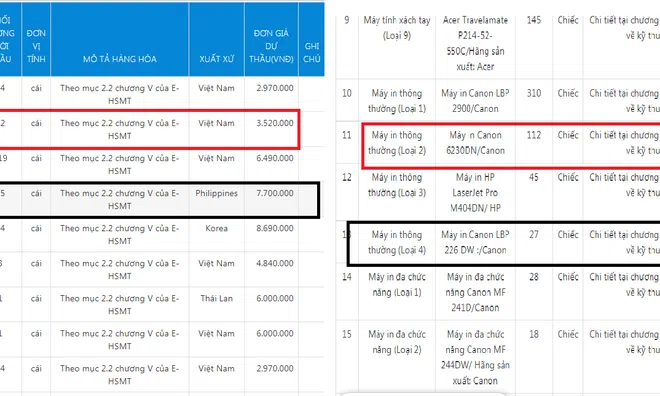Viewport: 660px width, 396px height.
Task: Click the Canon MF 244DW model cell
Action: coord(475,357)
